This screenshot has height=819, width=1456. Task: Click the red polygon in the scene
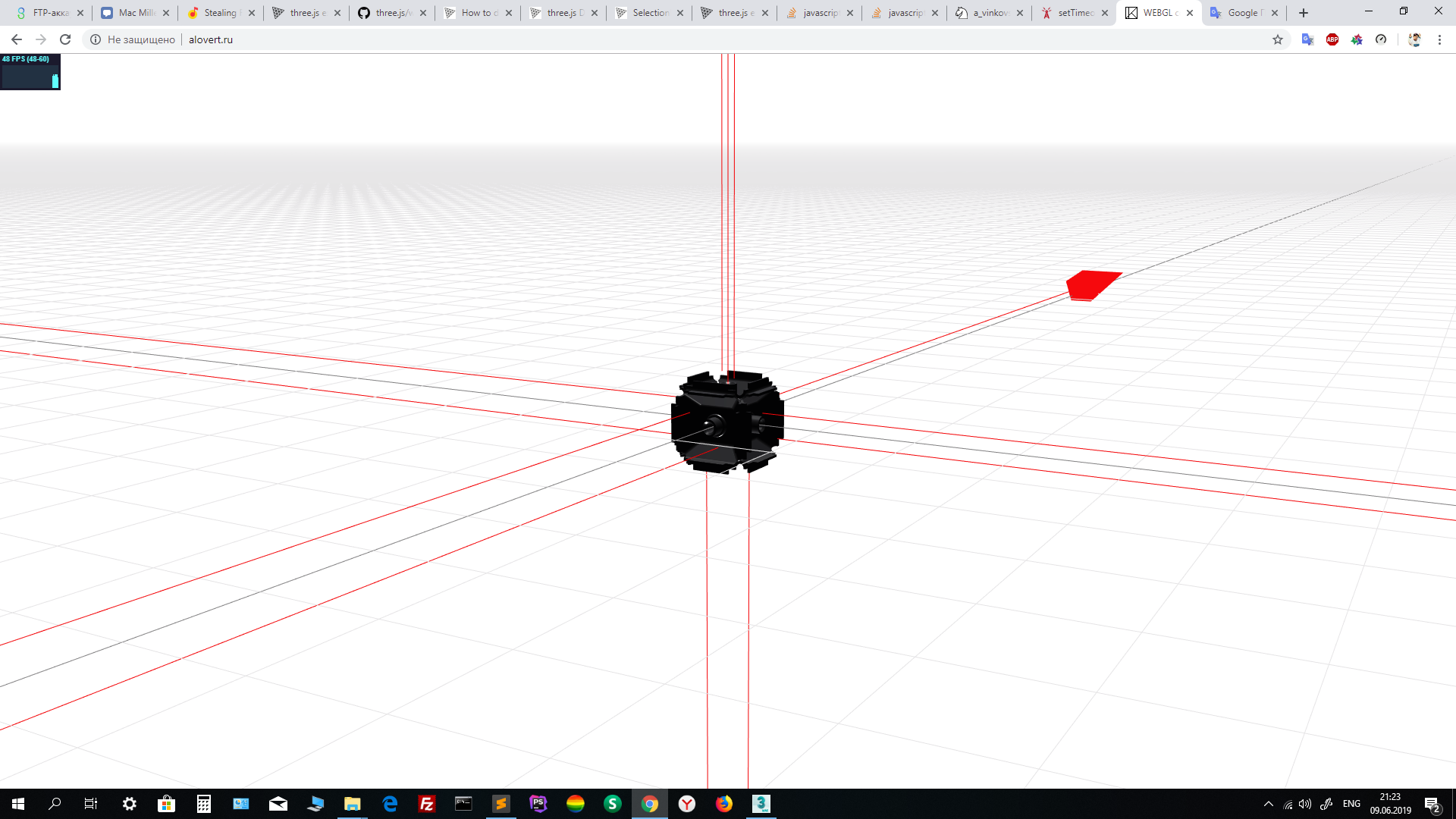pyautogui.click(x=1091, y=284)
